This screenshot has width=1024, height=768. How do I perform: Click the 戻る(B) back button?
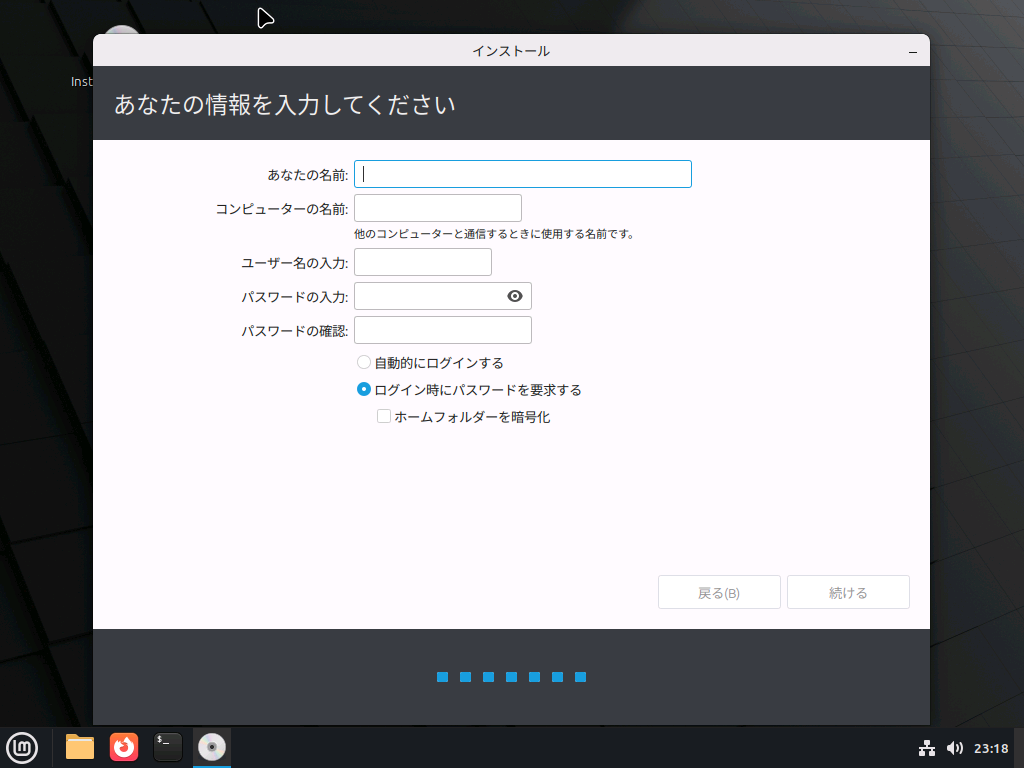[x=719, y=591]
